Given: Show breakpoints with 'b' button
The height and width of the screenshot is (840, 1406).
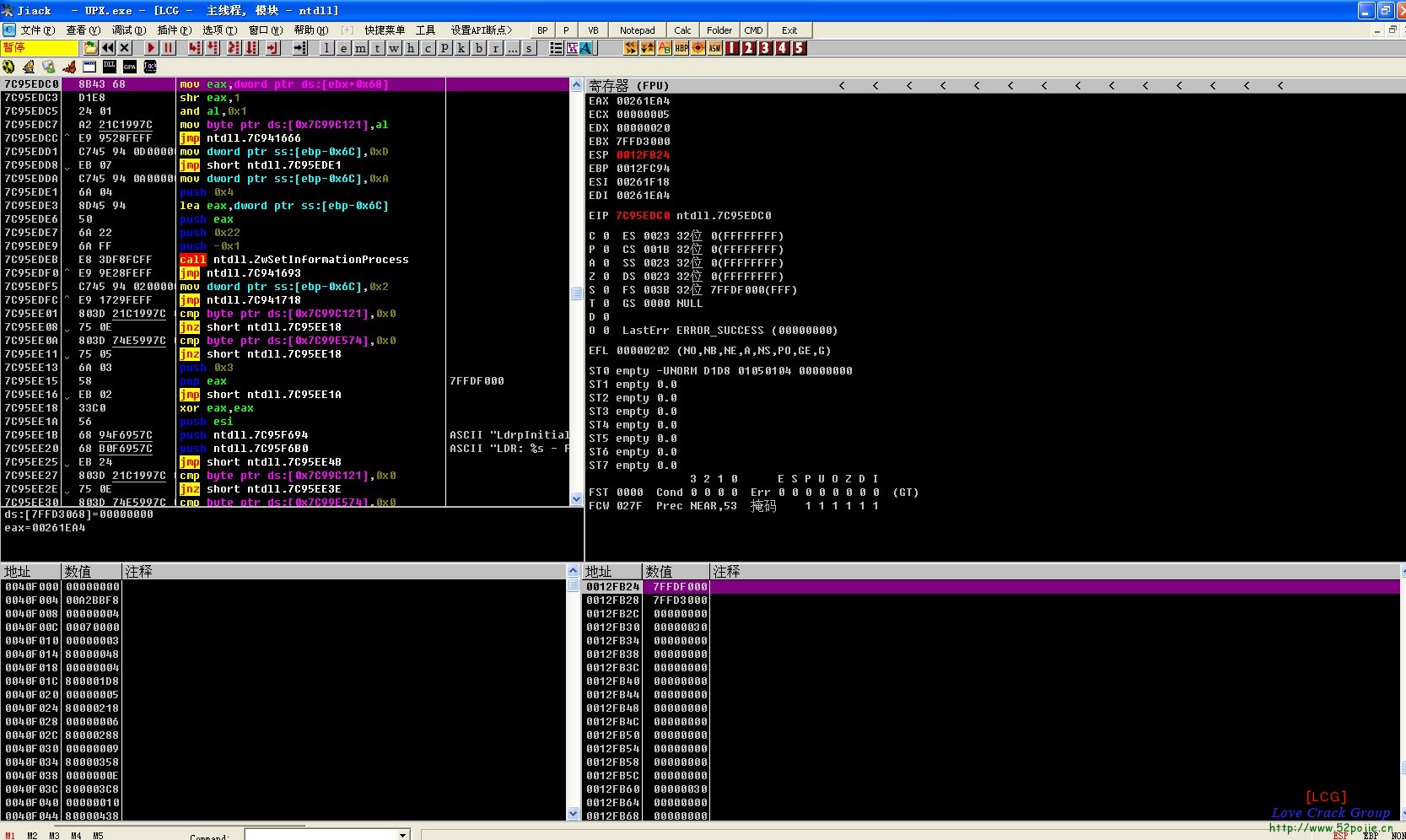Looking at the screenshot, I should [x=479, y=48].
